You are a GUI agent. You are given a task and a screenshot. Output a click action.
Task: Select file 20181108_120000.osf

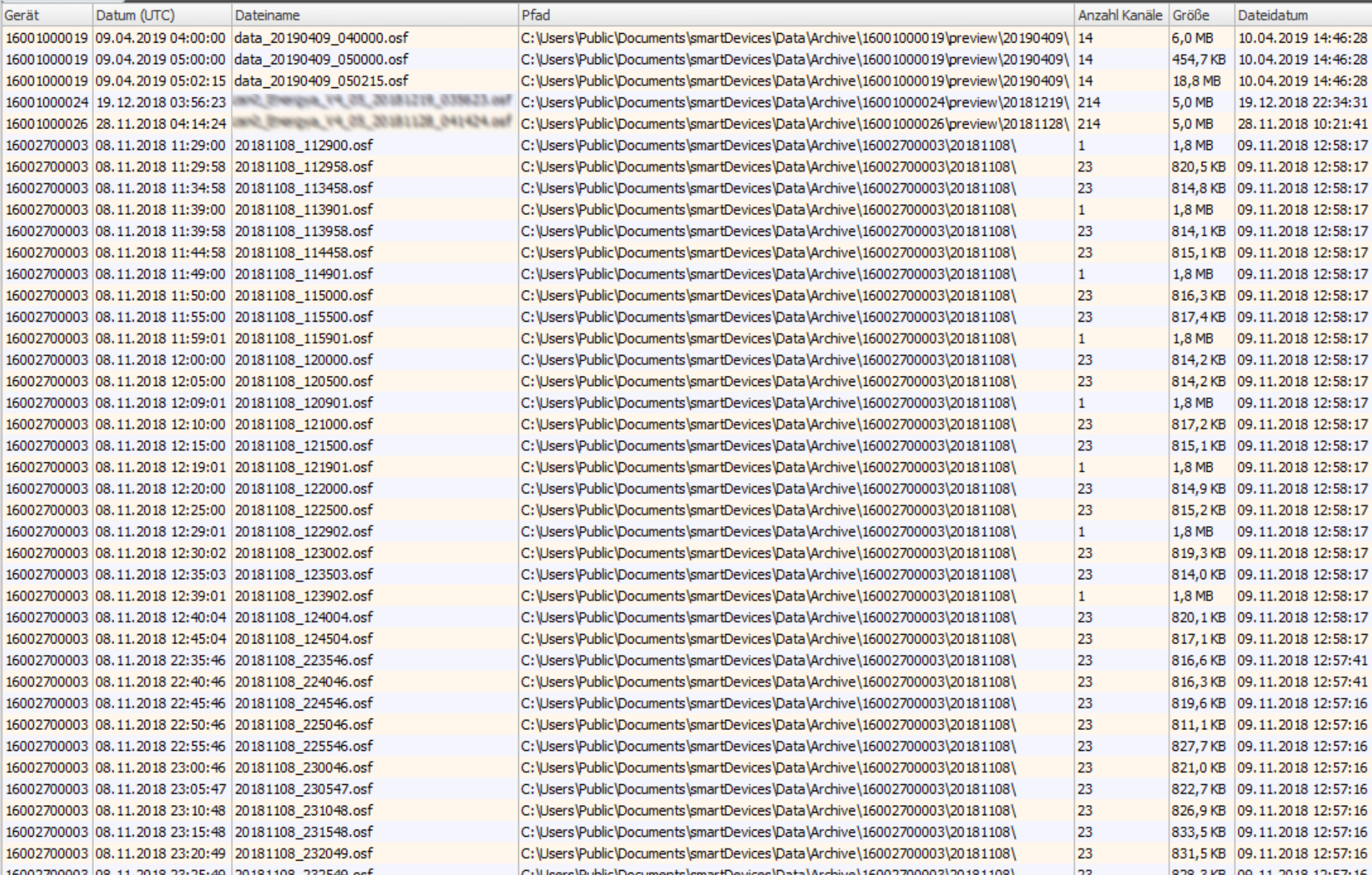(x=304, y=360)
